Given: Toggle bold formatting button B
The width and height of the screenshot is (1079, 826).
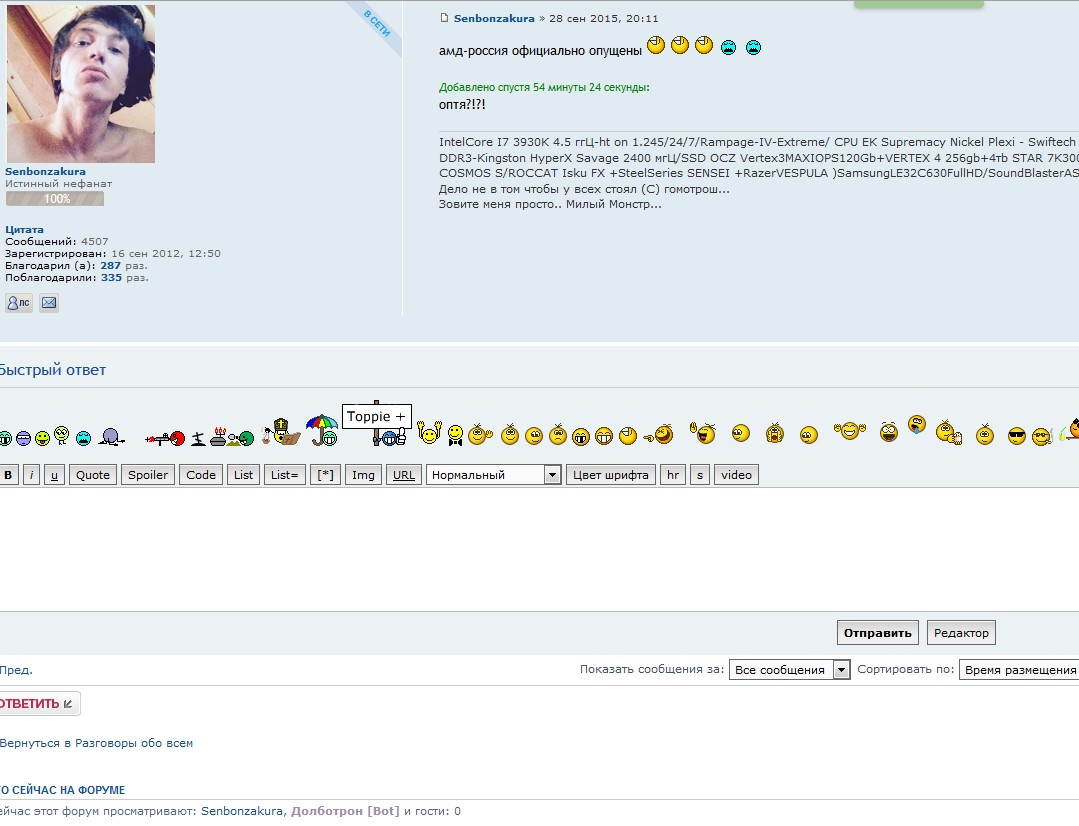Looking at the screenshot, I should [9, 475].
